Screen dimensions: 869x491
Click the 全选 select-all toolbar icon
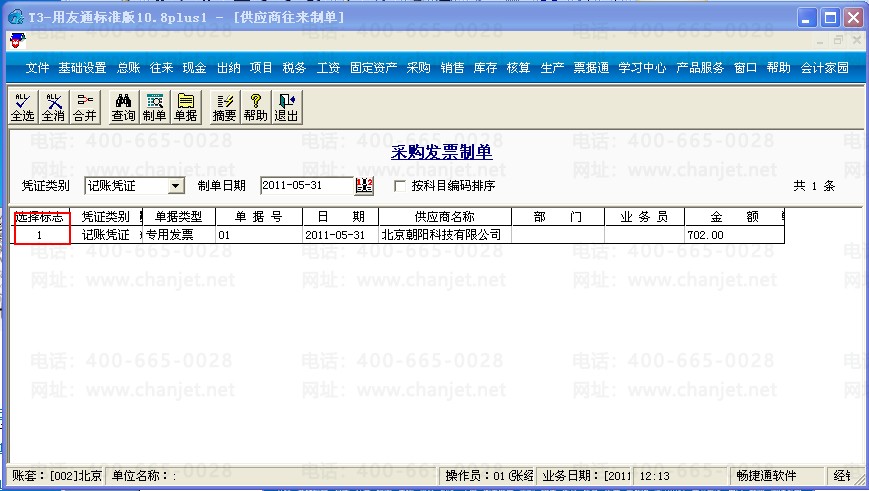point(23,107)
